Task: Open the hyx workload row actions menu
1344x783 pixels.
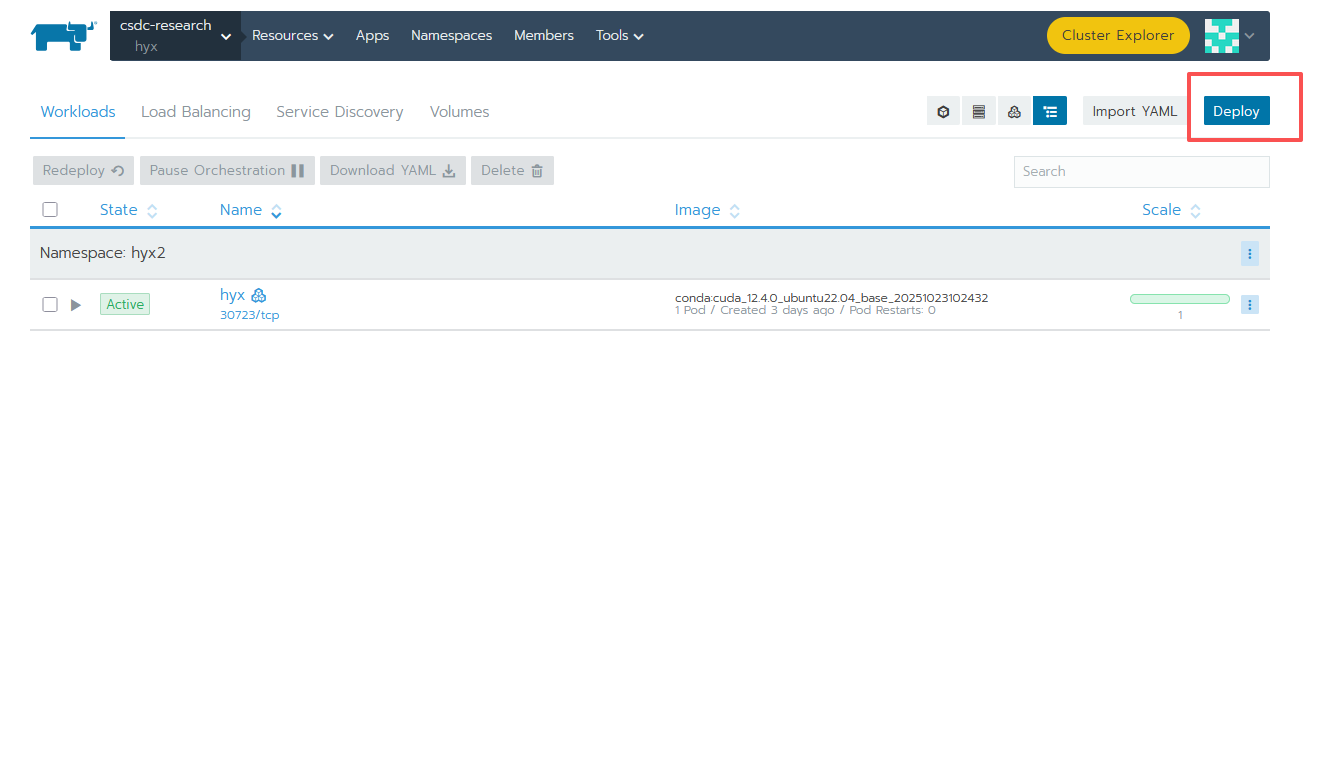Action: 1250,305
